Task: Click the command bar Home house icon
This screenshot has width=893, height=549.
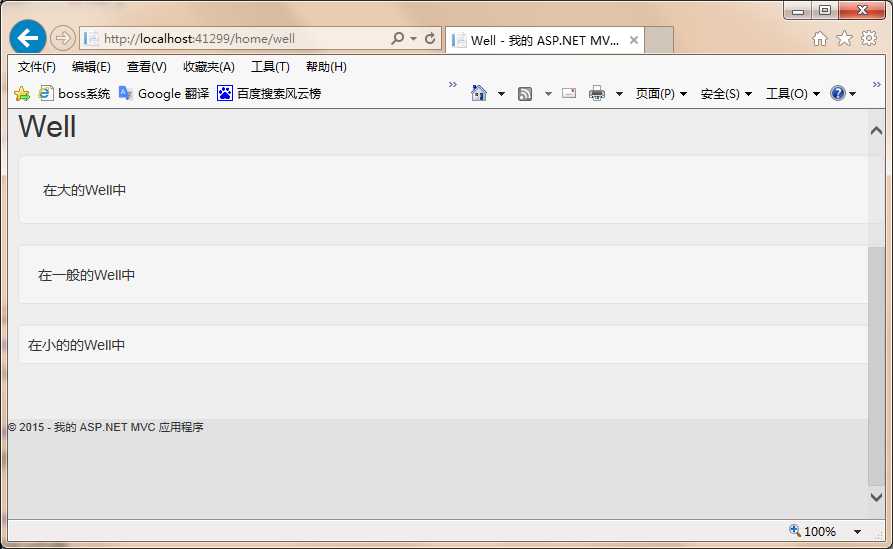Action: [479, 93]
